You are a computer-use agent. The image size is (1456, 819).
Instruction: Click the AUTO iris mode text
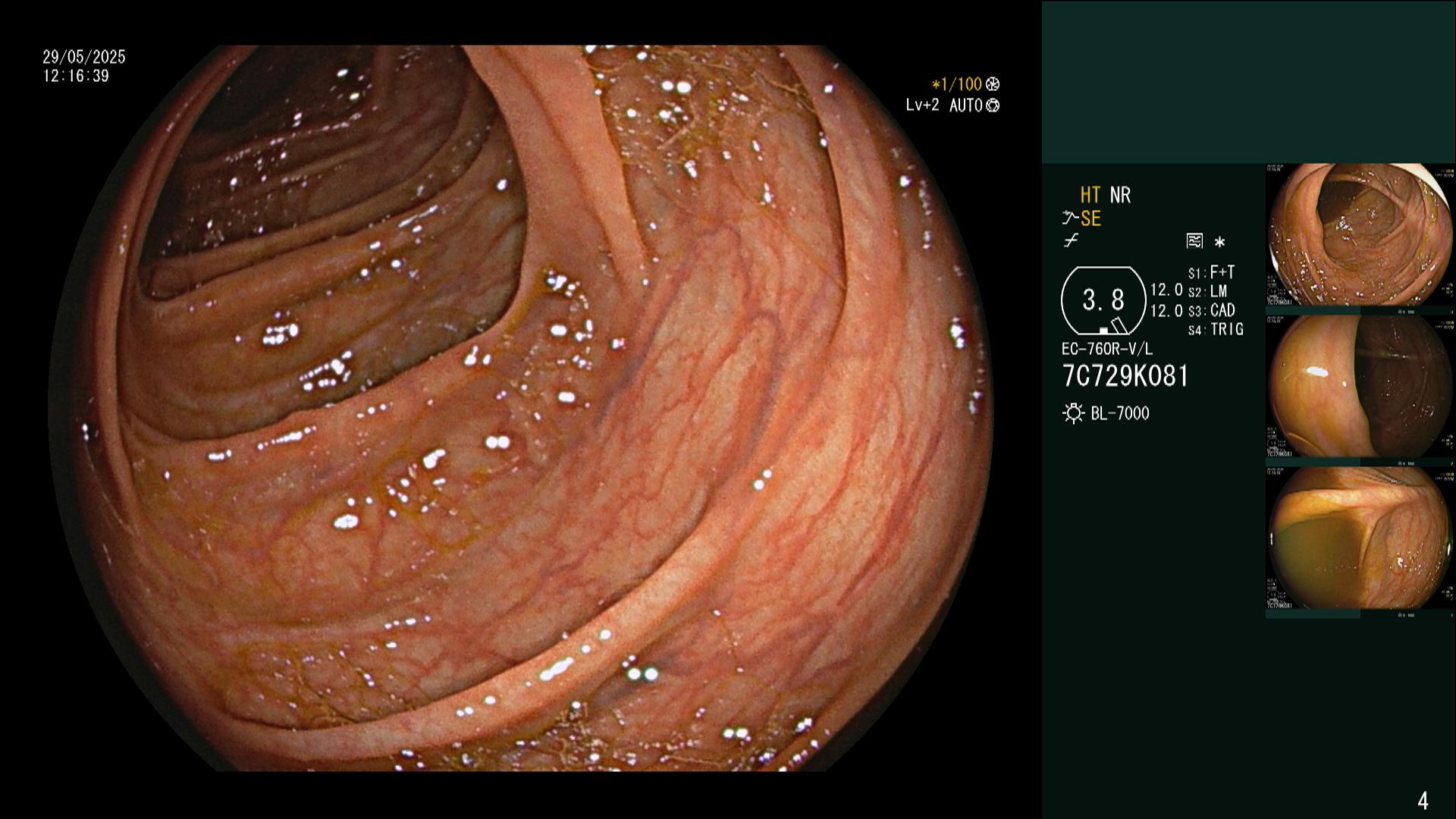click(x=966, y=105)
